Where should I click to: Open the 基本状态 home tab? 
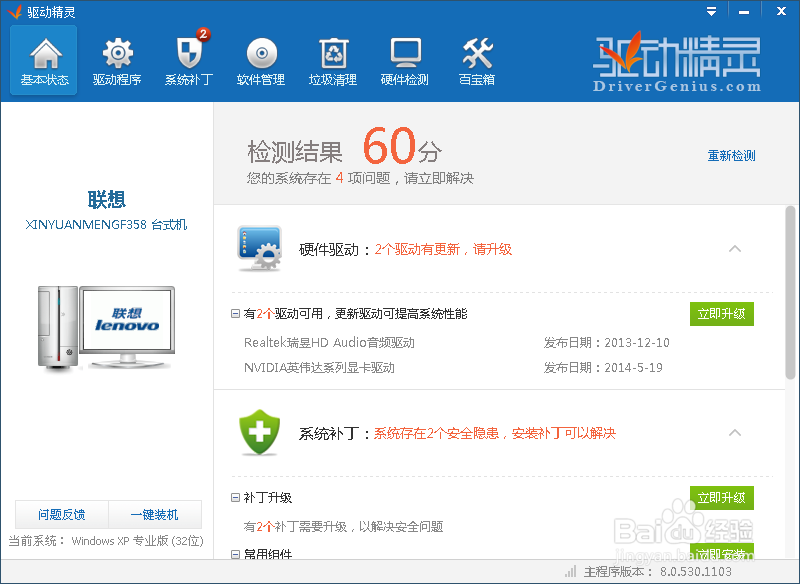pos(44,60)
